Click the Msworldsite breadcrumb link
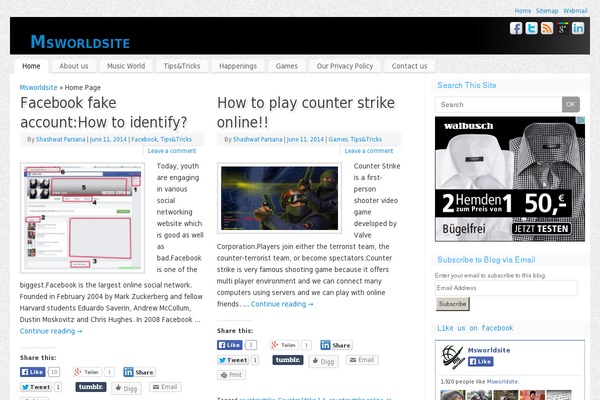The width and height of the screenshot is (600, 400). click(38, 87)
